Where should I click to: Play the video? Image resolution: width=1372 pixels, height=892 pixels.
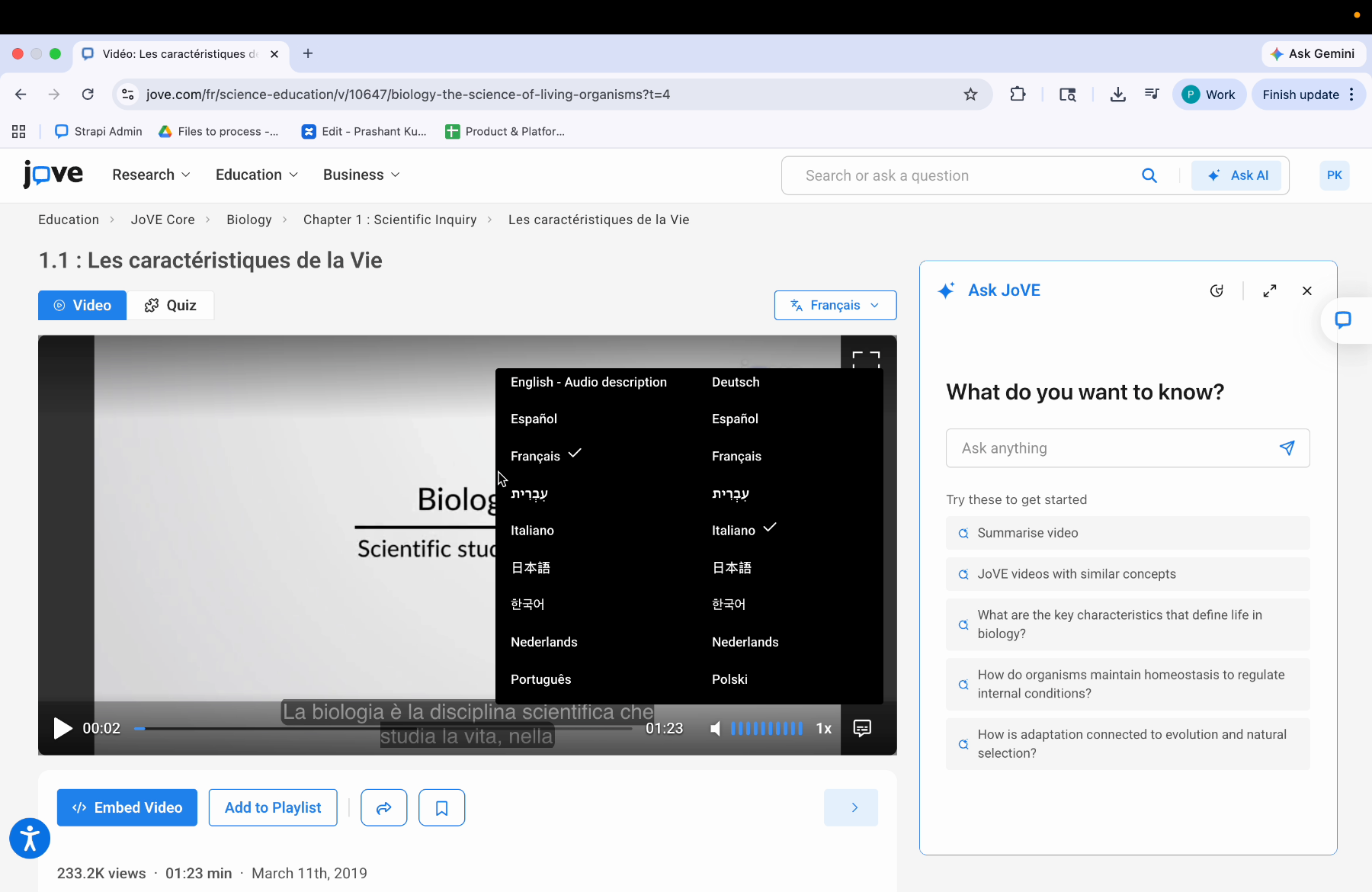63,728
